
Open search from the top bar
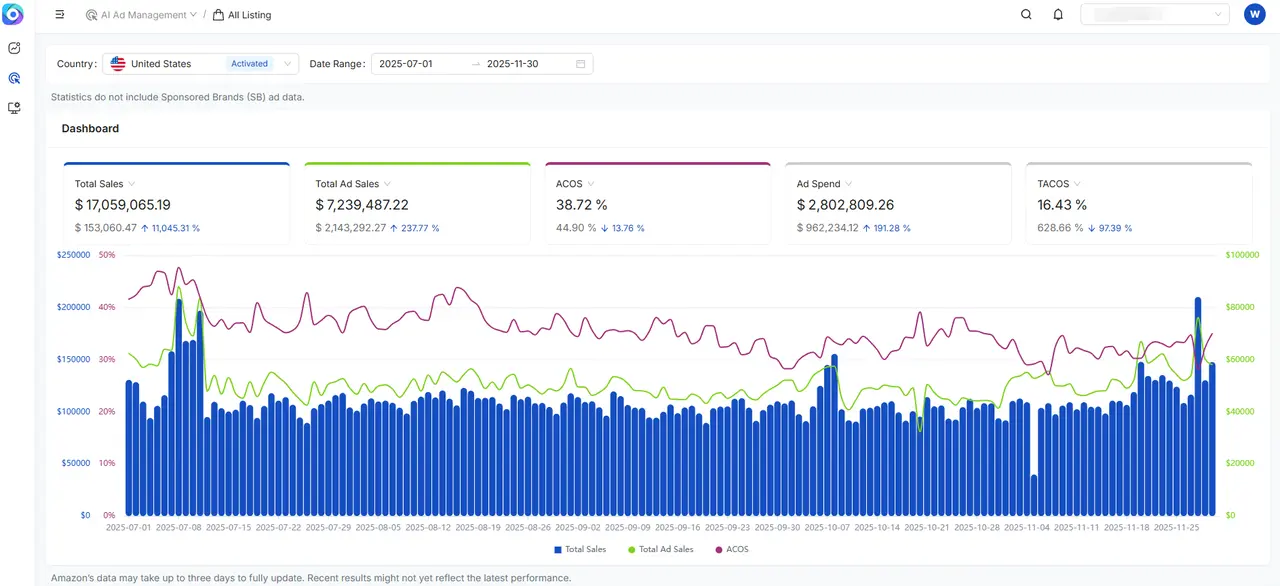point(1026,14)
